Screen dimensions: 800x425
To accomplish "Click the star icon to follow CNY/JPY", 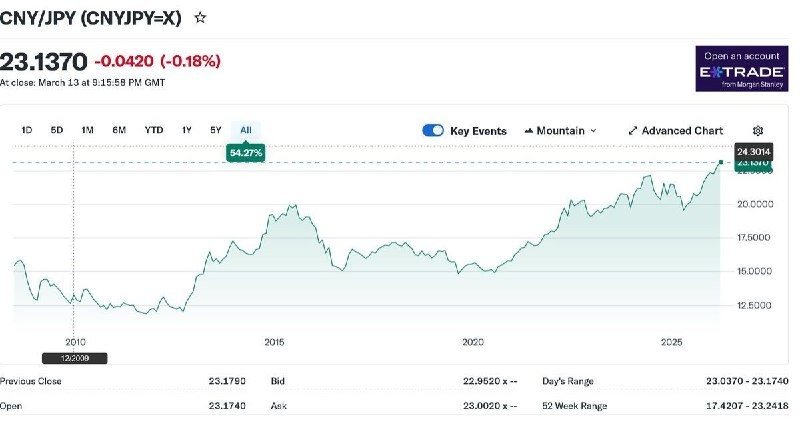I will coord(201,18).
